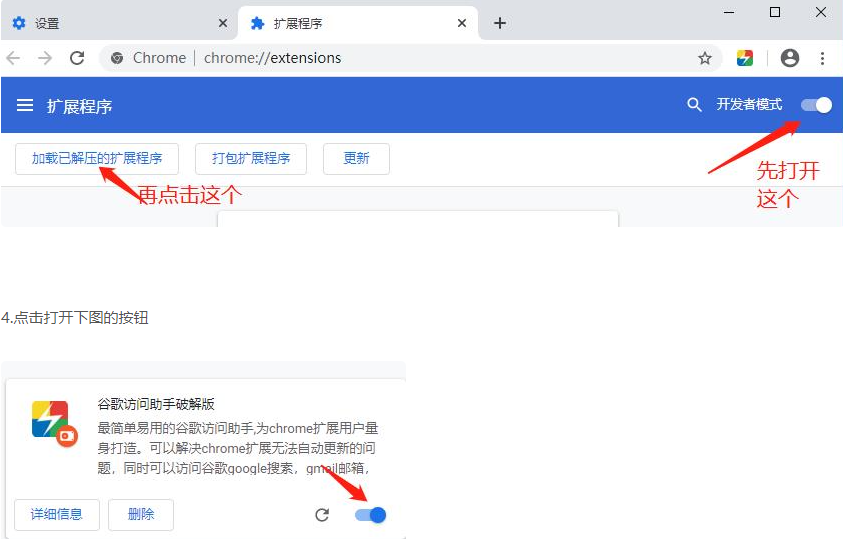Switch to the 扩展程序 tab
Image resolution: width=843 pixels, height=539 pixels.
[358, 23]
